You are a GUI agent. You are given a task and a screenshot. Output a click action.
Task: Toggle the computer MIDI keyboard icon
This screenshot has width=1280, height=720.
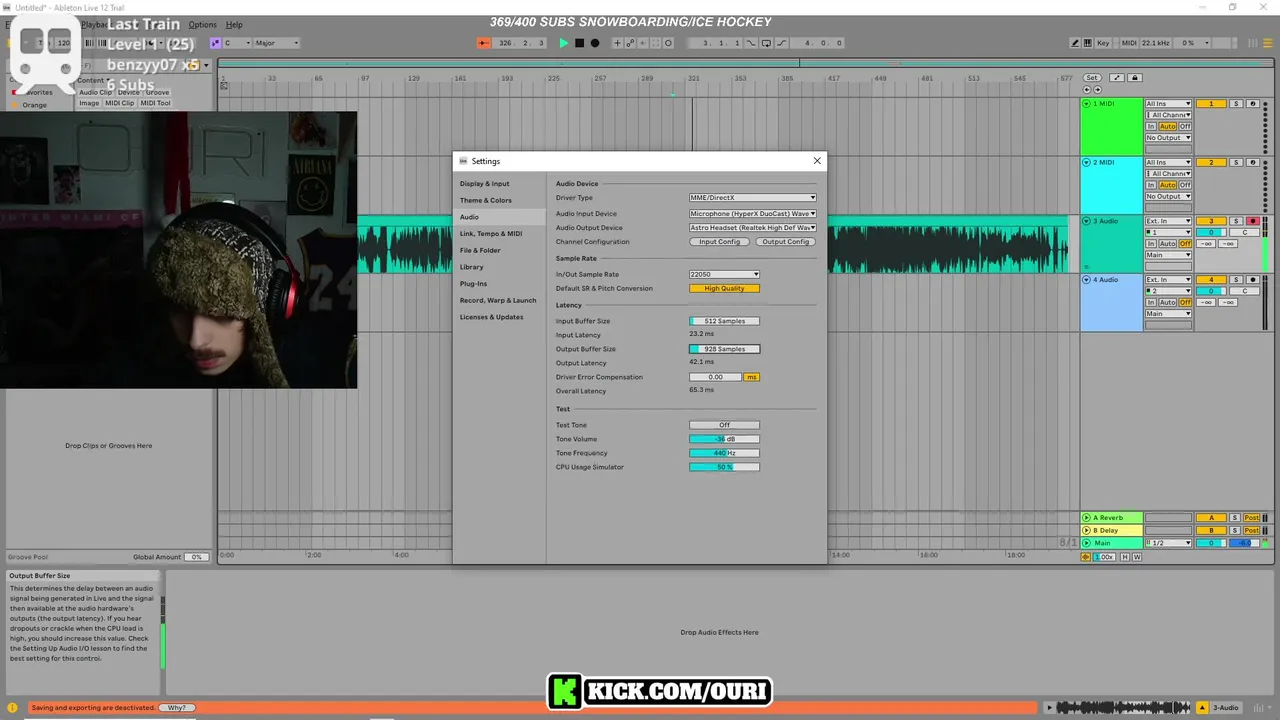click(x=1088, y=43)
